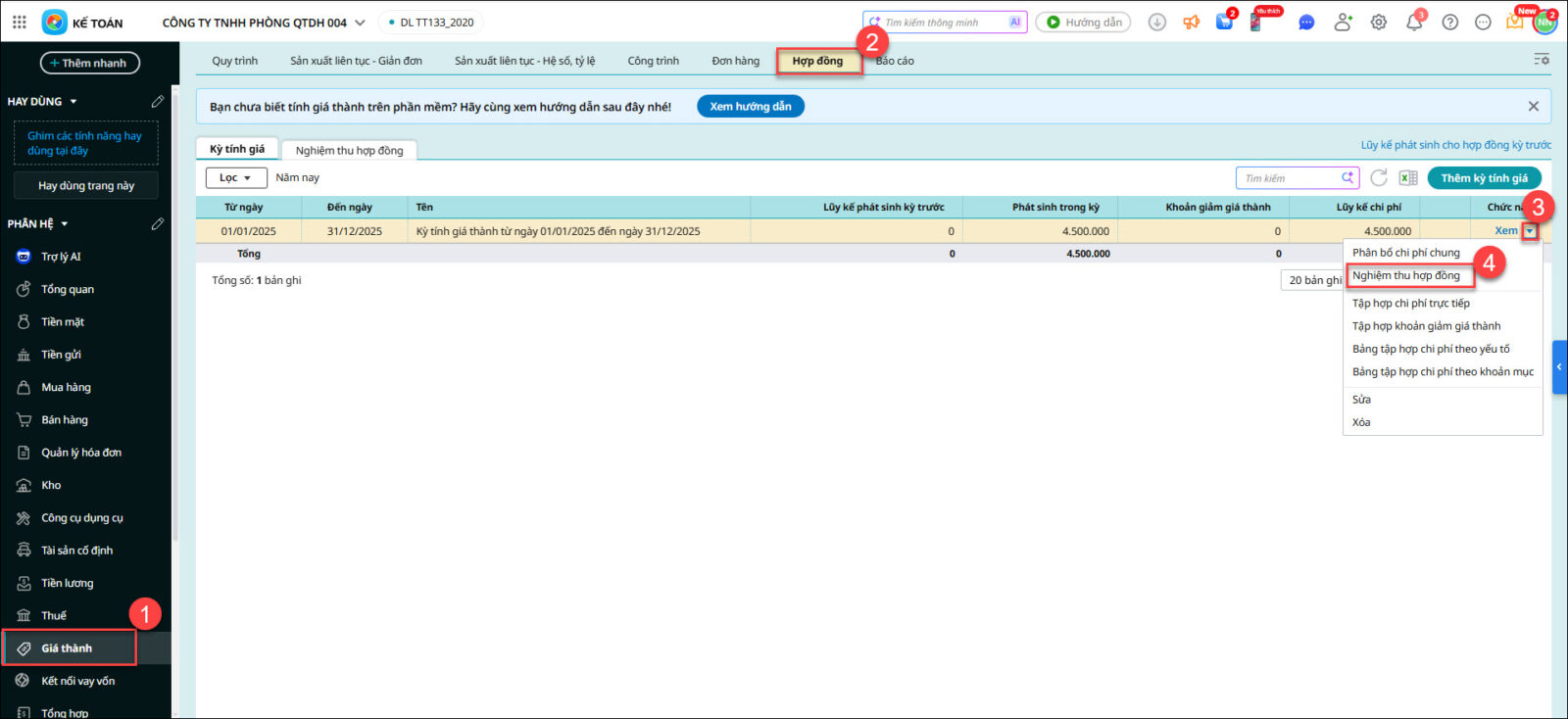The width and height of the screenshot is (1568, 719).
Task: Open company name dropdown chevron
Action: click(360, 23)
